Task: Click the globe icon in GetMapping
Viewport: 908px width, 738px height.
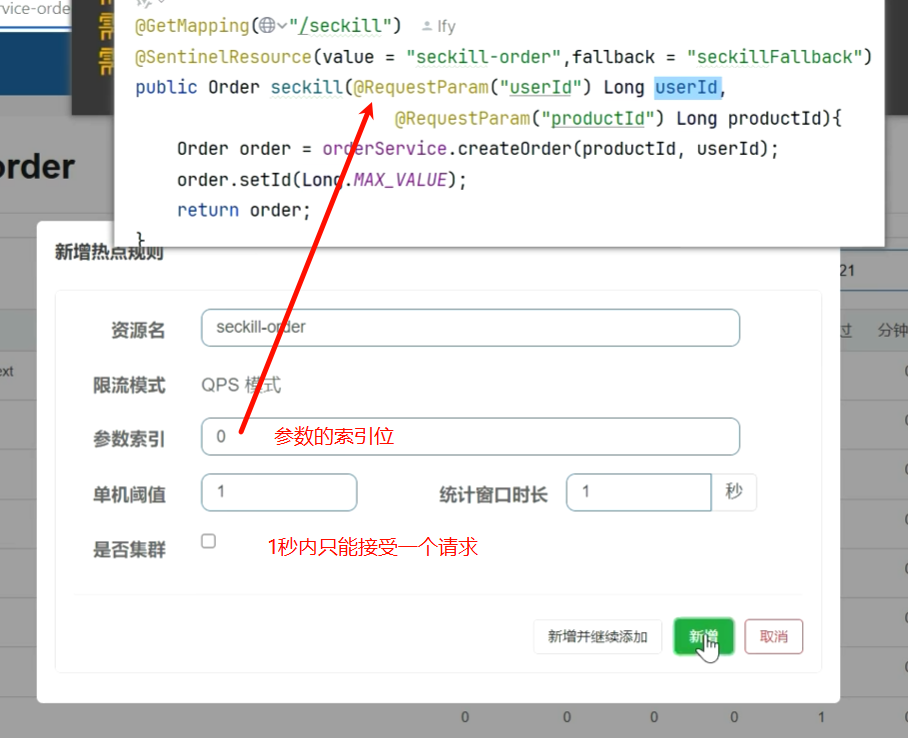Action: [x=267, y=25]
